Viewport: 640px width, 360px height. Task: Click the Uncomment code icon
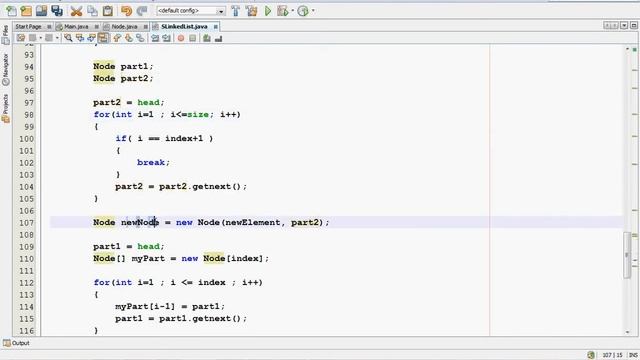218,38
